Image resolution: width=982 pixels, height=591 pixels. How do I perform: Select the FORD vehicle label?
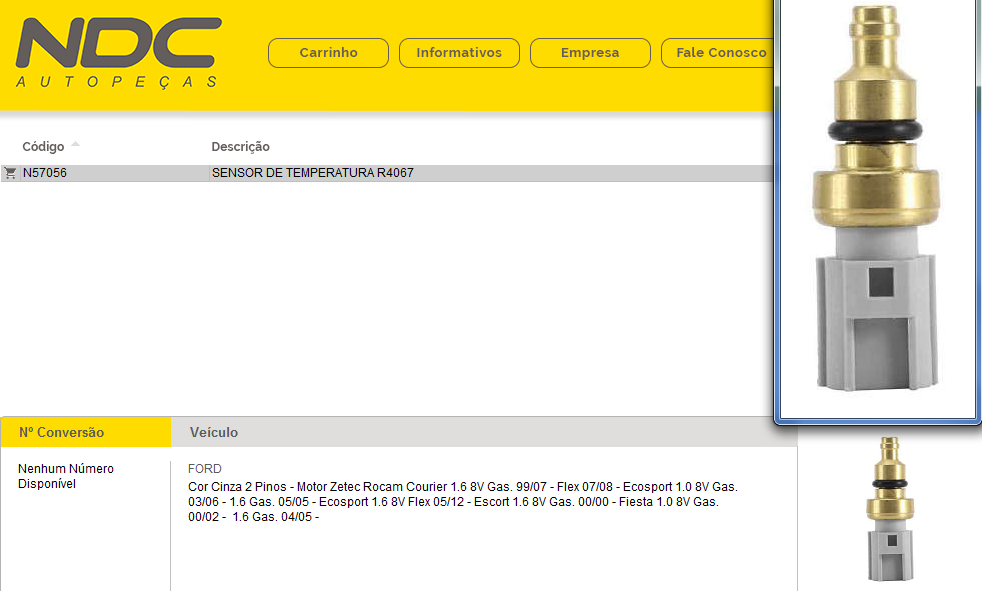[205, 468]
